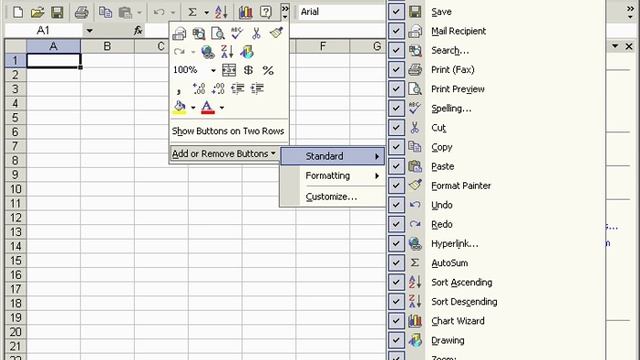Click the yellow Fill Color bucket
The height and width of the screenshot is (360, 640).
tap(180, 108)
